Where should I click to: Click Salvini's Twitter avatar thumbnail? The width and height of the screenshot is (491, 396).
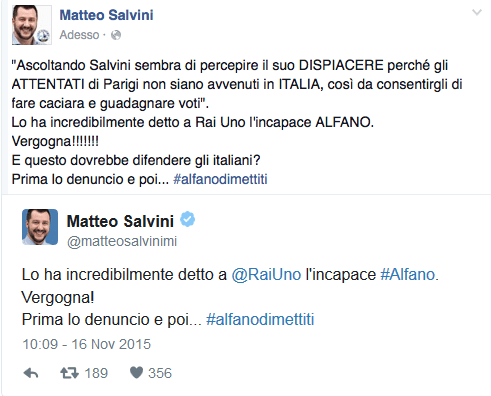pyautogui.click(x=40, y=227)
